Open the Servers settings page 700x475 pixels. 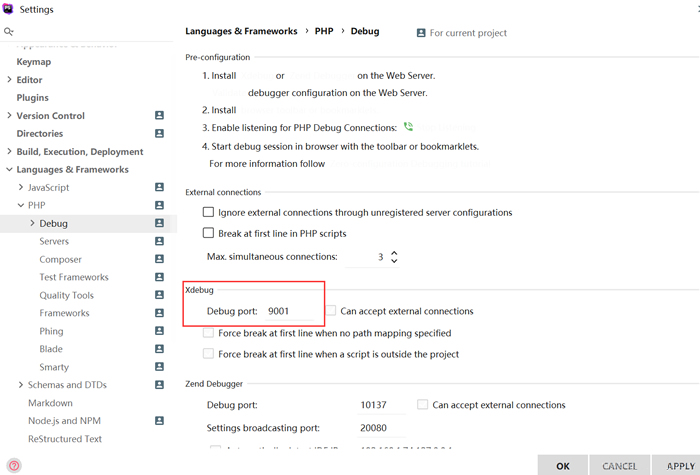coord(54,241)
